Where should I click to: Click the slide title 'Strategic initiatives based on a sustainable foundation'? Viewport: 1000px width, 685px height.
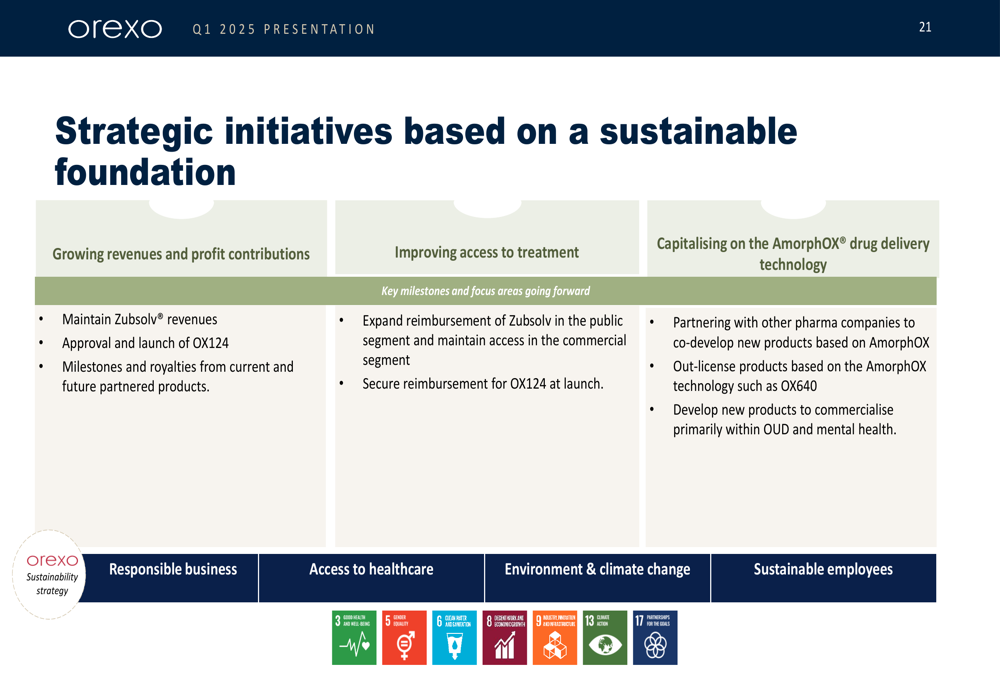426,151
